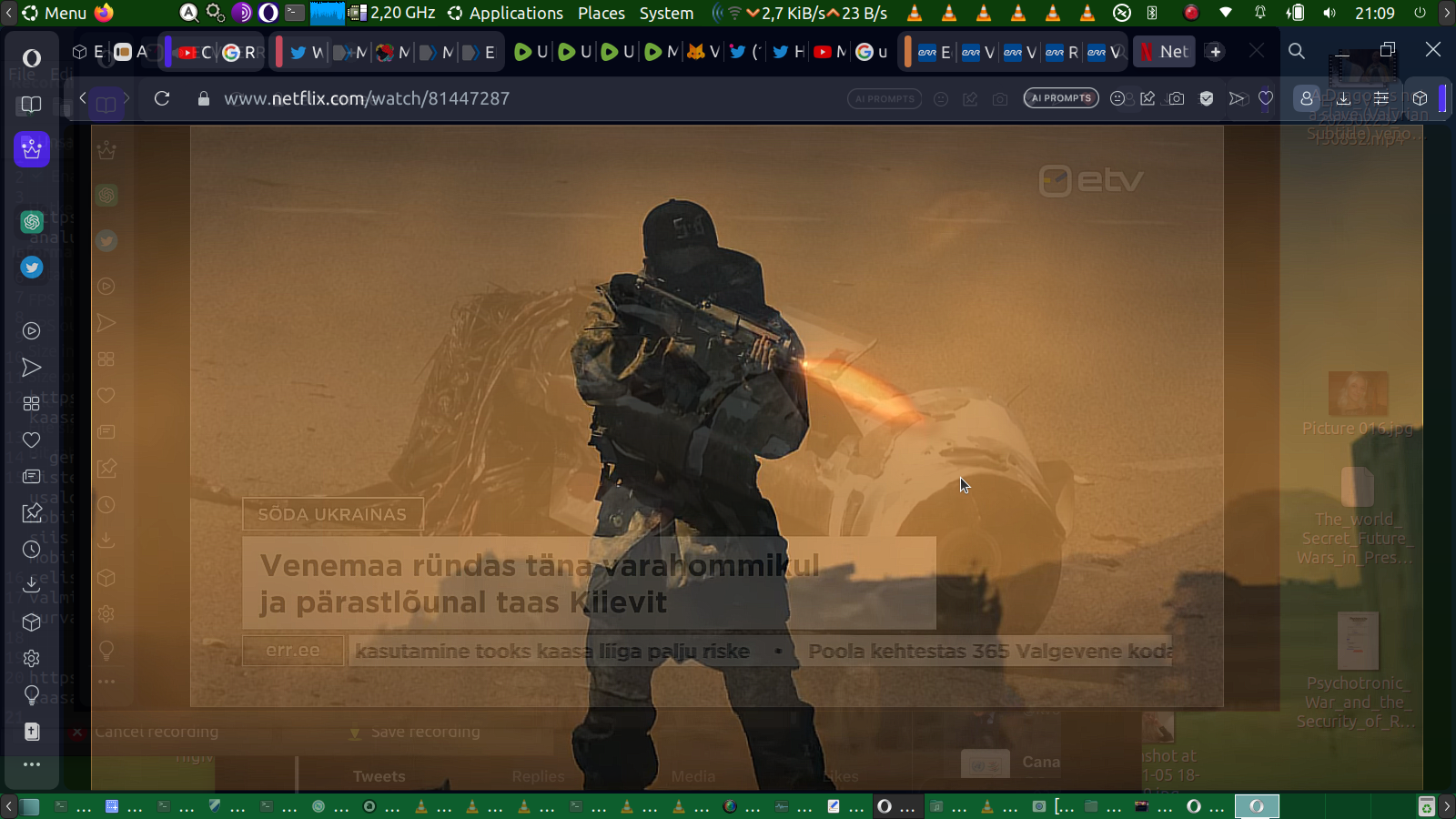Screen dimensions: 1456x819
Task: View site security info via the lock icon
Action: click(204, 98)
